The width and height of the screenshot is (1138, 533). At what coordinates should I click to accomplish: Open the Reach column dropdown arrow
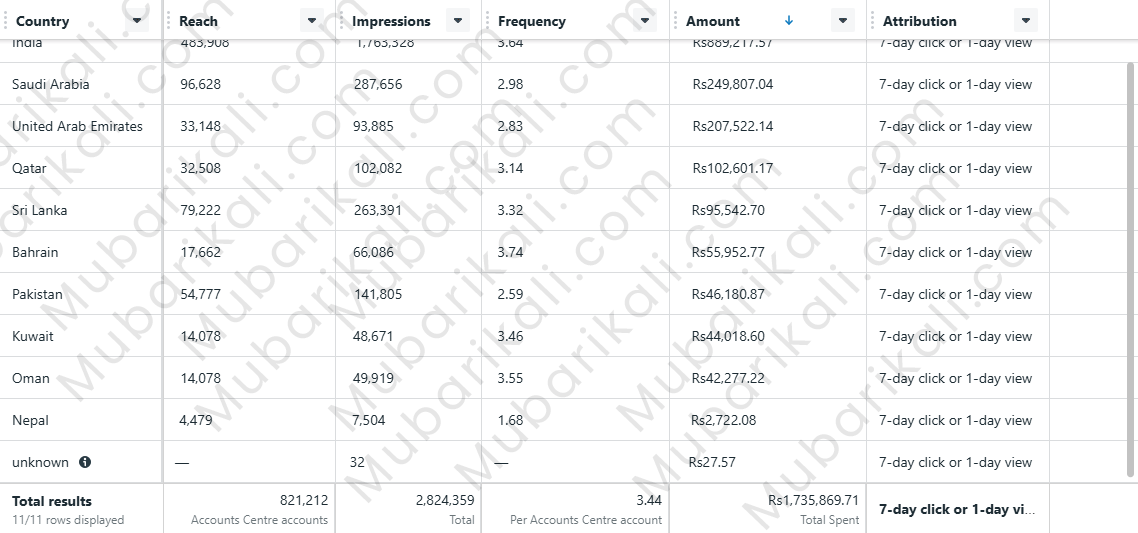pos(312,21)
